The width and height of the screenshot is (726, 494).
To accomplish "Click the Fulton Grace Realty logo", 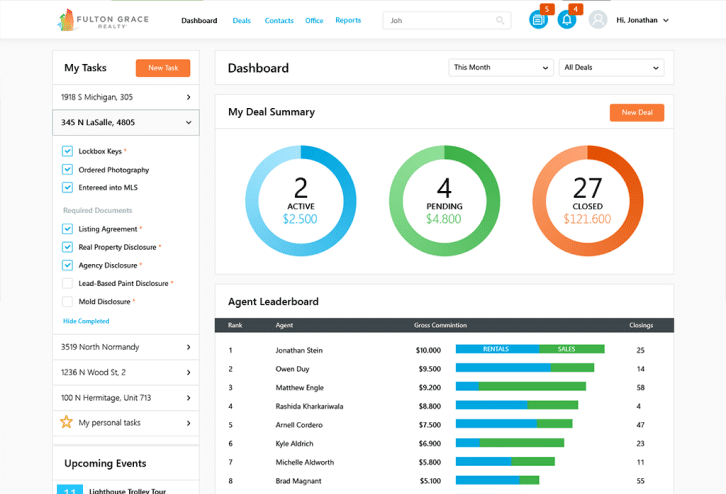I will [x=103, y=20].
